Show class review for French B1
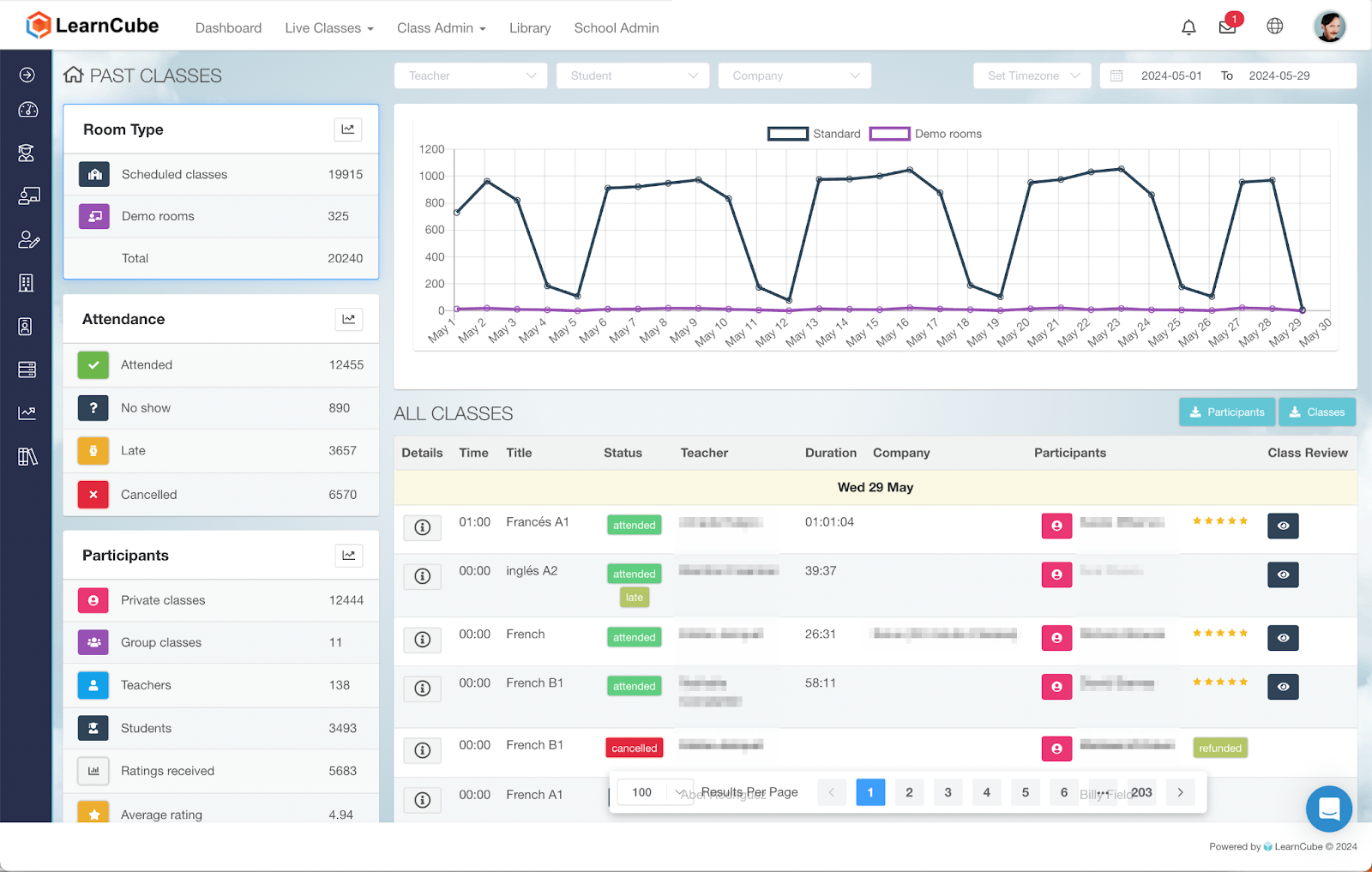This screenshot has width=1372, height=872. pyautogui.click(x=1283, y=686)
